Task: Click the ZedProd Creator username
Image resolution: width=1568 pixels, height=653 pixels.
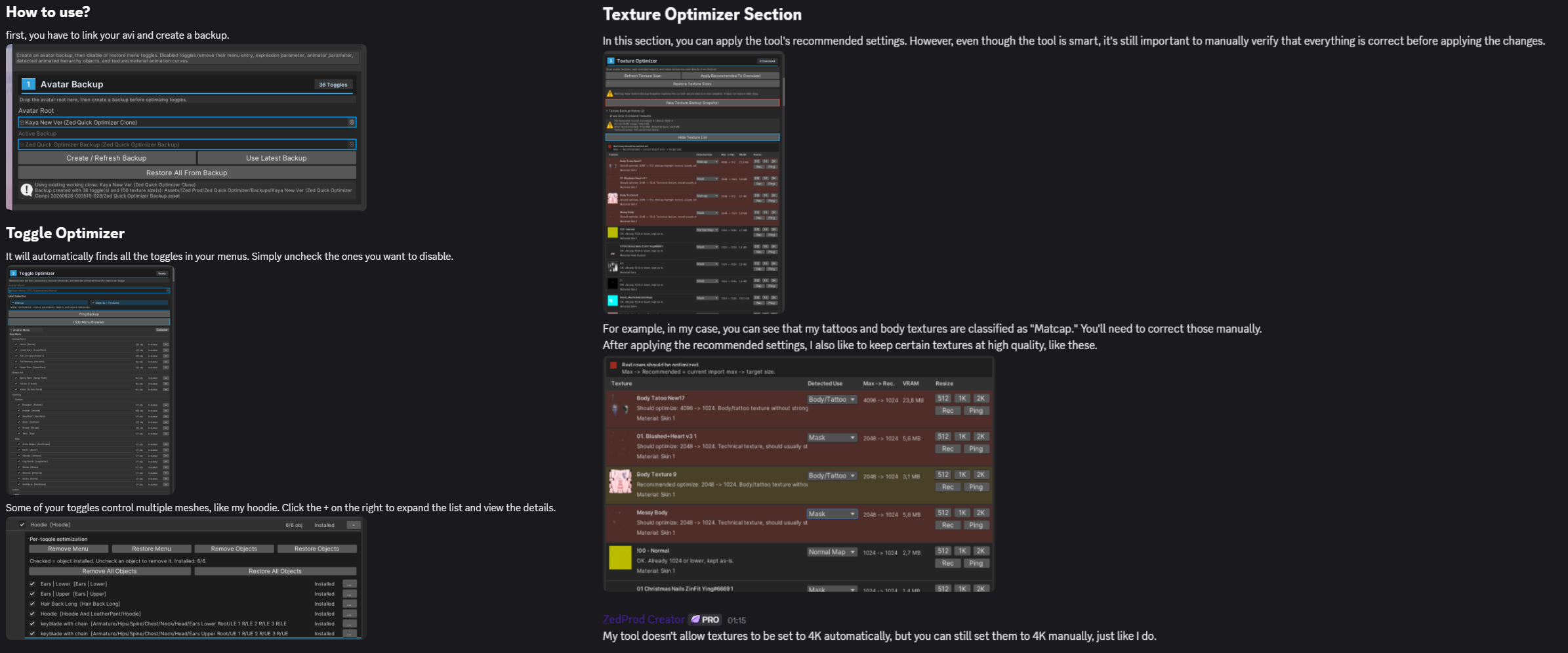Action: [x=644, y=620]
